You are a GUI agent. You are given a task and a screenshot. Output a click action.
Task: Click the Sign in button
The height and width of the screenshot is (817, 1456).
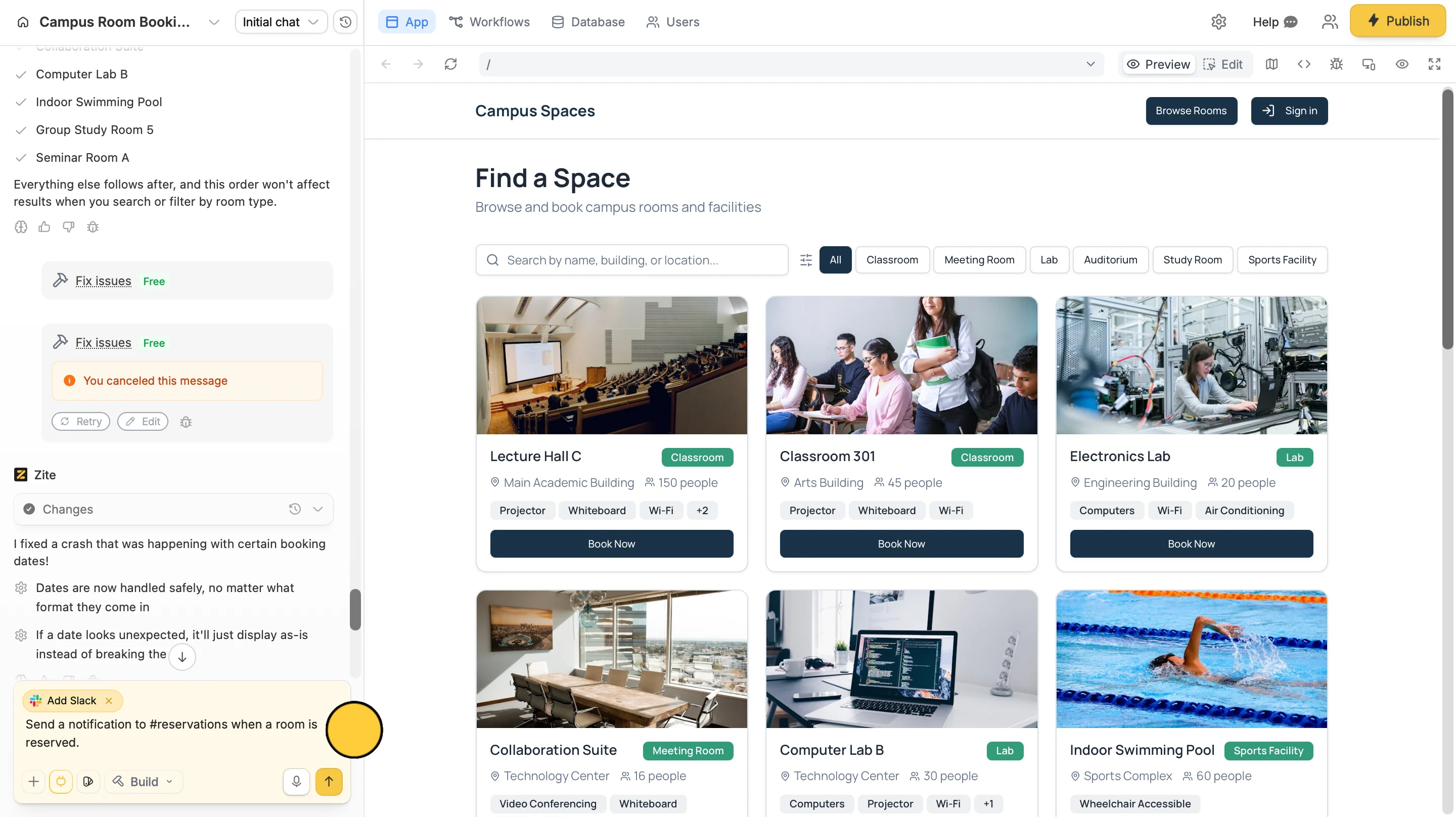[1289, 111]
